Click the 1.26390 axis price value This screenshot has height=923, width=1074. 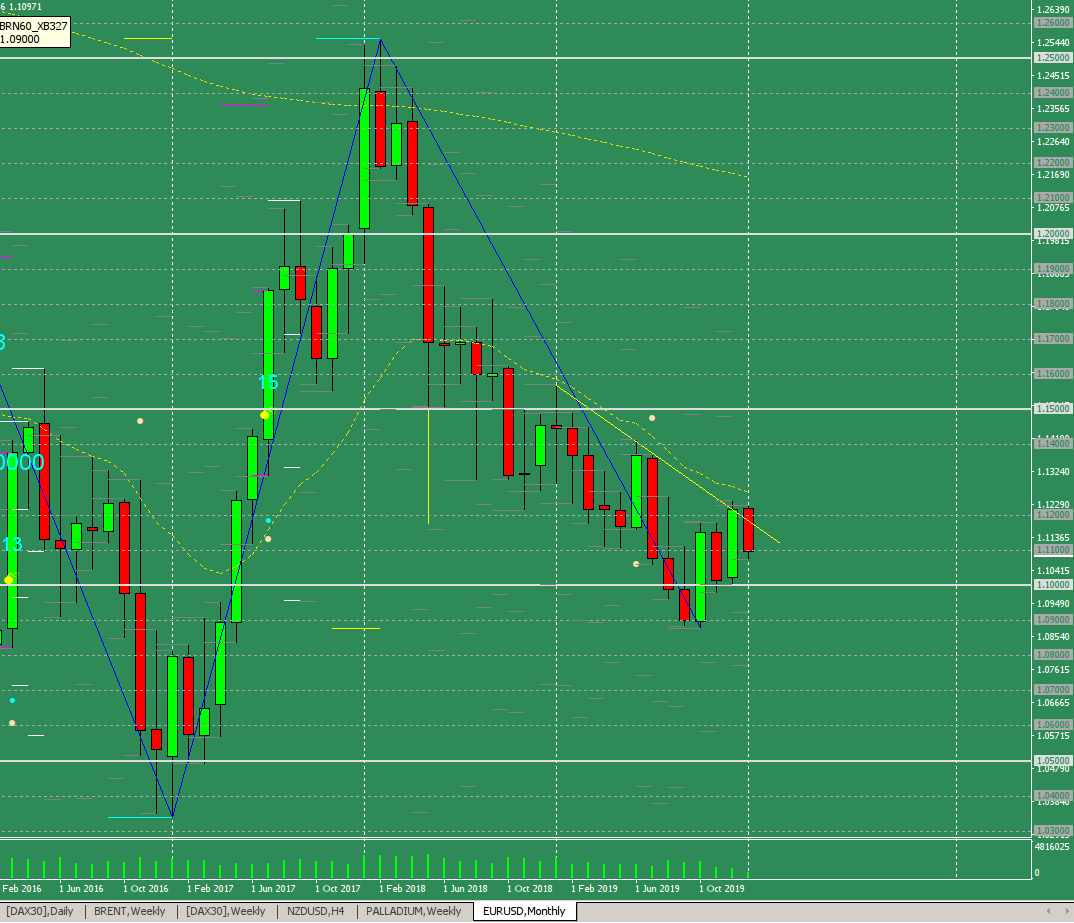tap(1053, 10)
